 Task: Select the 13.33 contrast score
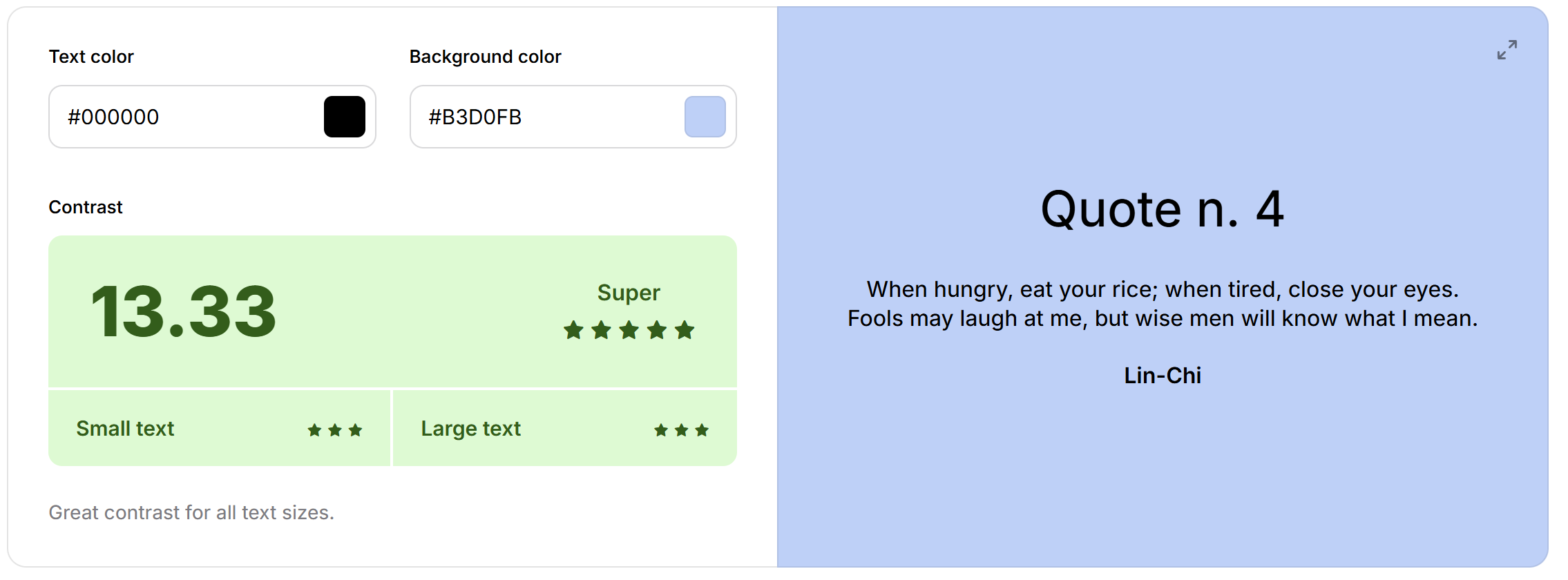click(x=184, y=312)
